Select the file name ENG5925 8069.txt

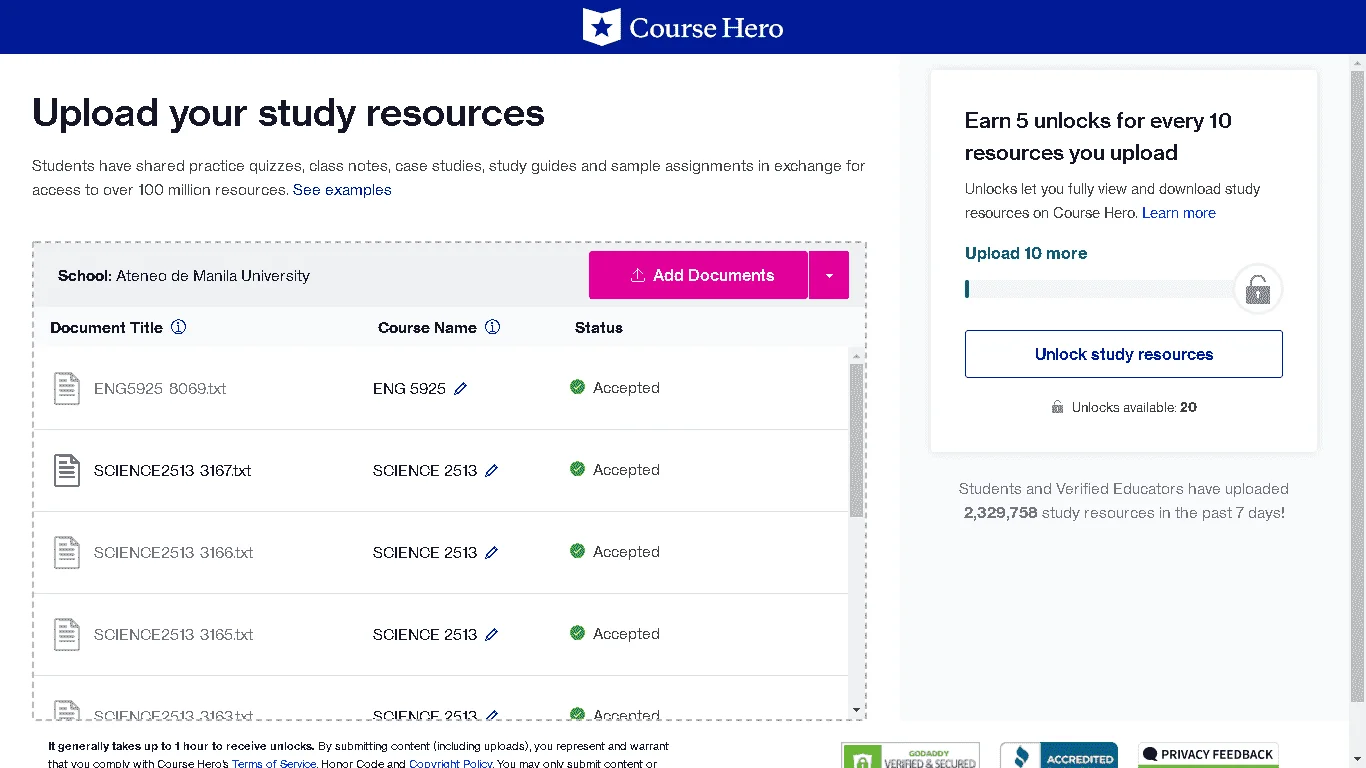(160, 388)
